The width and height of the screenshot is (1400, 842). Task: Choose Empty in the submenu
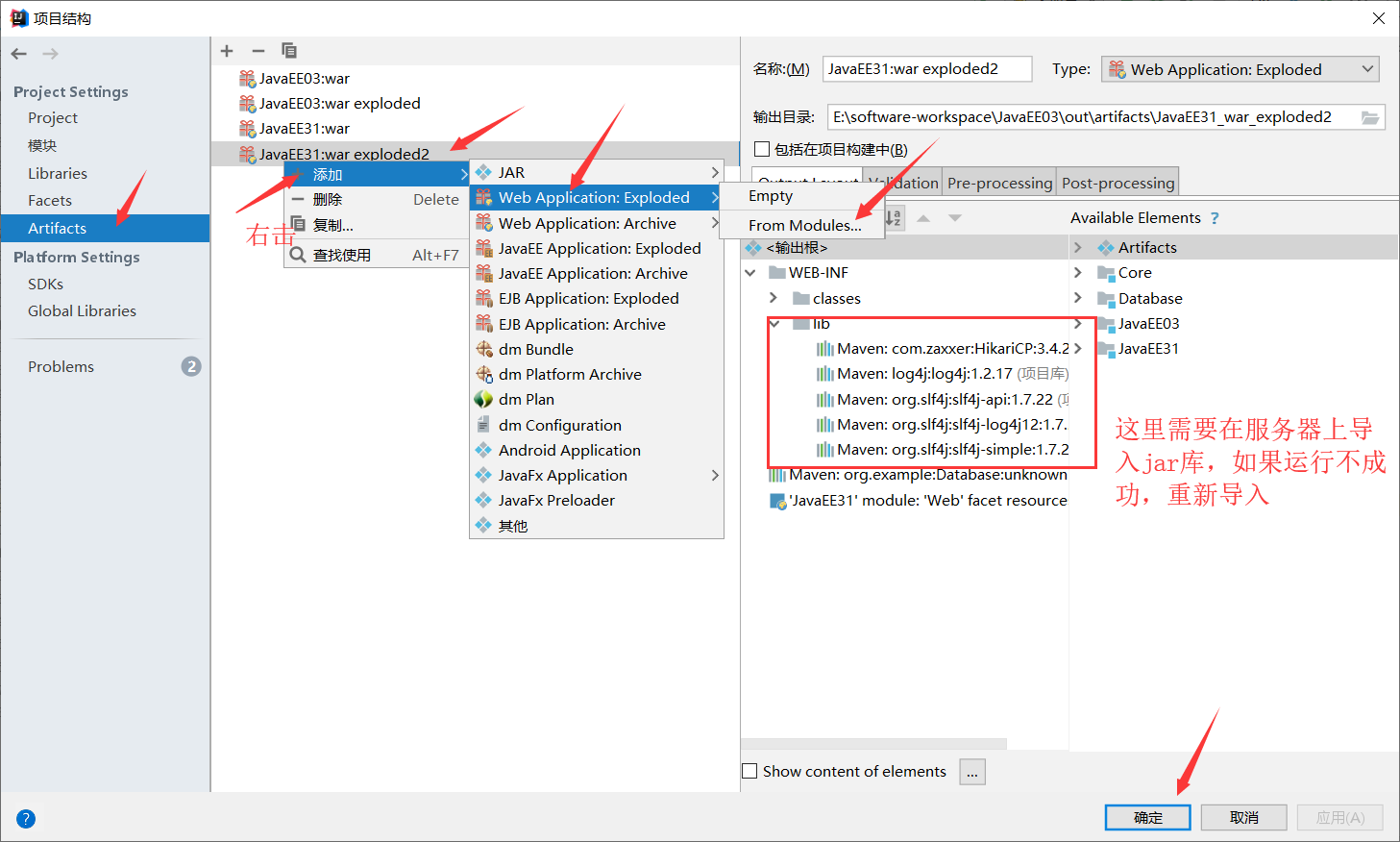click(x=802, y=195)
